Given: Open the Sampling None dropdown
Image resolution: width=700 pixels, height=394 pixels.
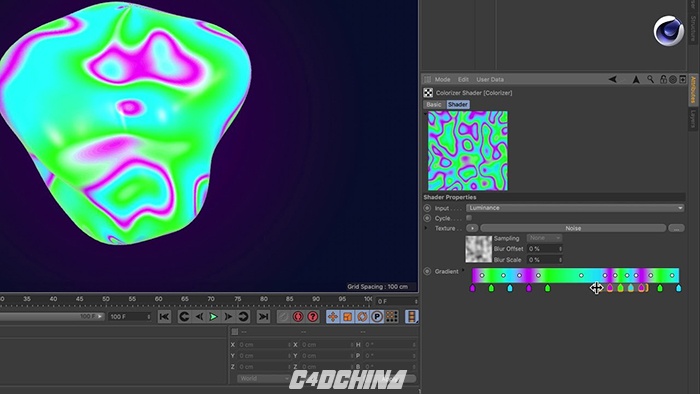Looking at the screenshot, I should coord(544,238).
